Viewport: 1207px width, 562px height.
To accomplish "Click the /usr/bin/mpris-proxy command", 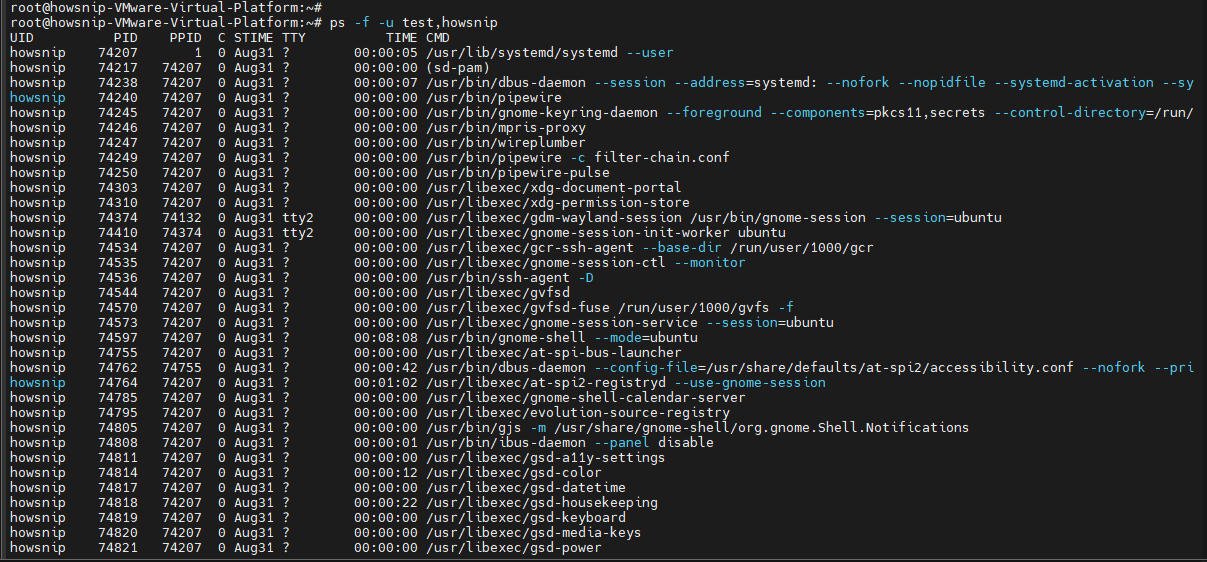I will (x=506, y=128).
